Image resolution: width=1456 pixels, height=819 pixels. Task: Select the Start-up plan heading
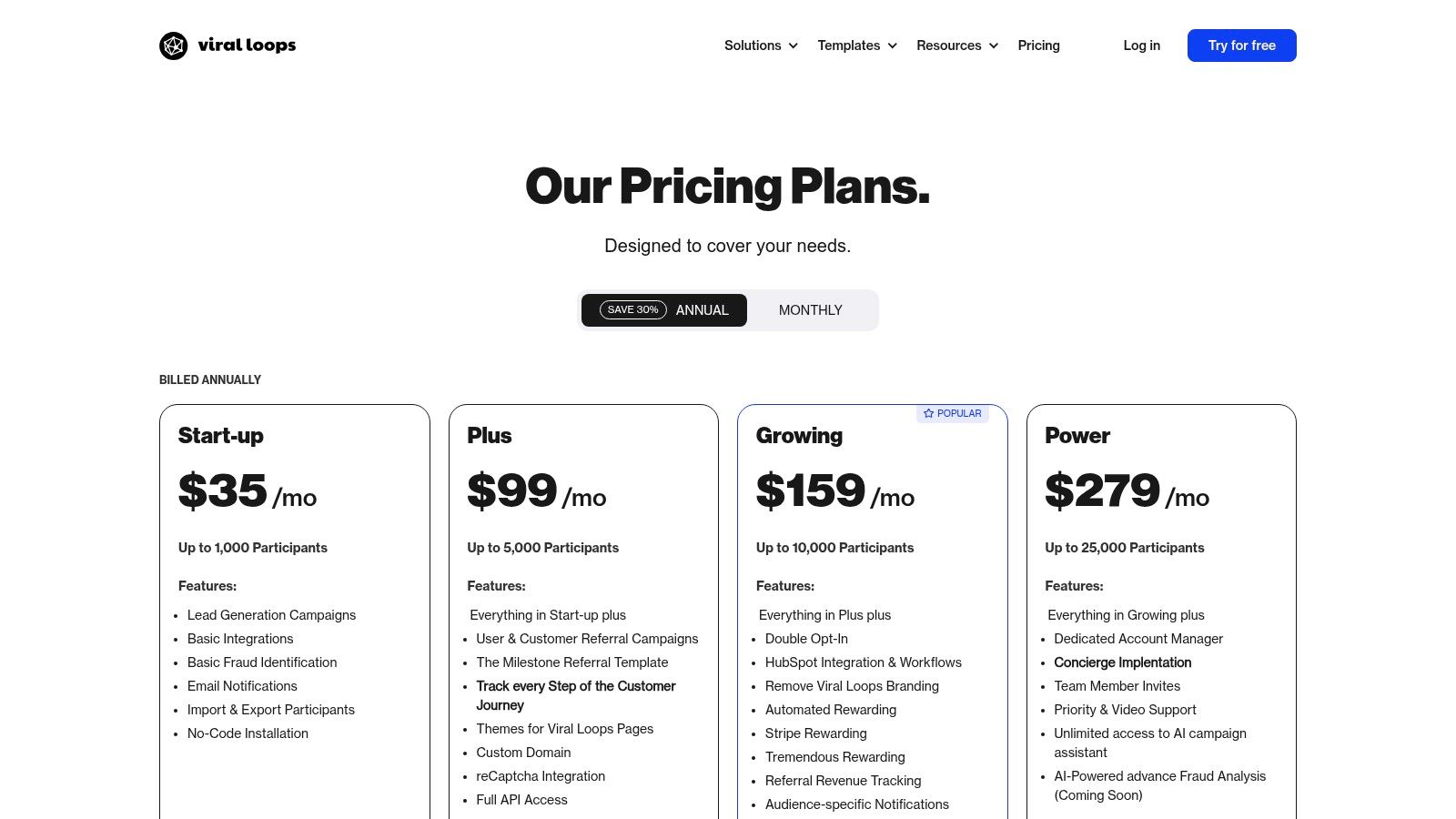click(x=221, y=436)
